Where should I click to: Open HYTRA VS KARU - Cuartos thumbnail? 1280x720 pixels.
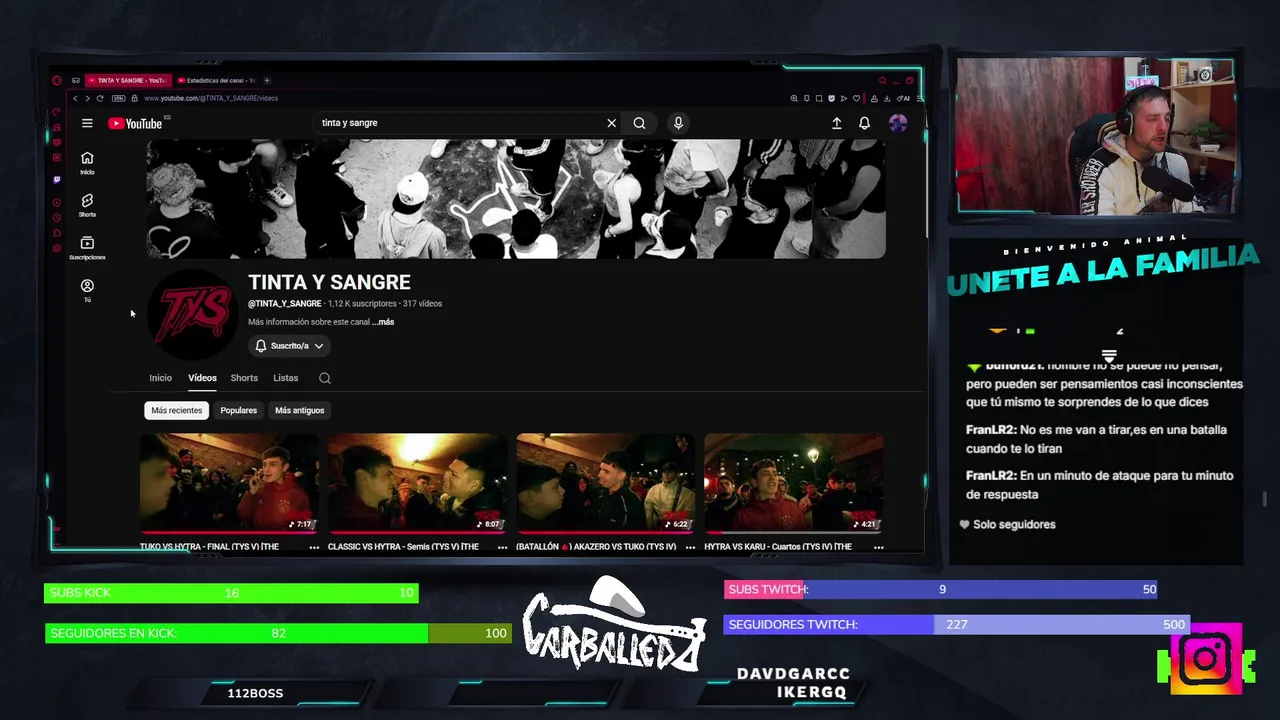click(793, 483)
